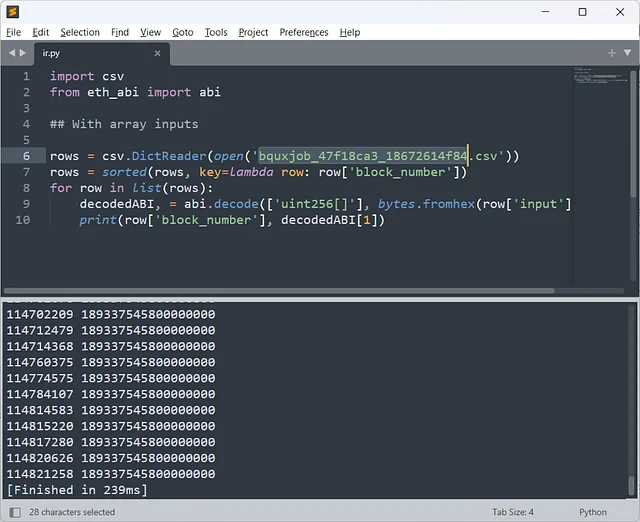Click output row starting 114814583
The width and height of the screenshot is (640, 522).
[x=111, y=410]
